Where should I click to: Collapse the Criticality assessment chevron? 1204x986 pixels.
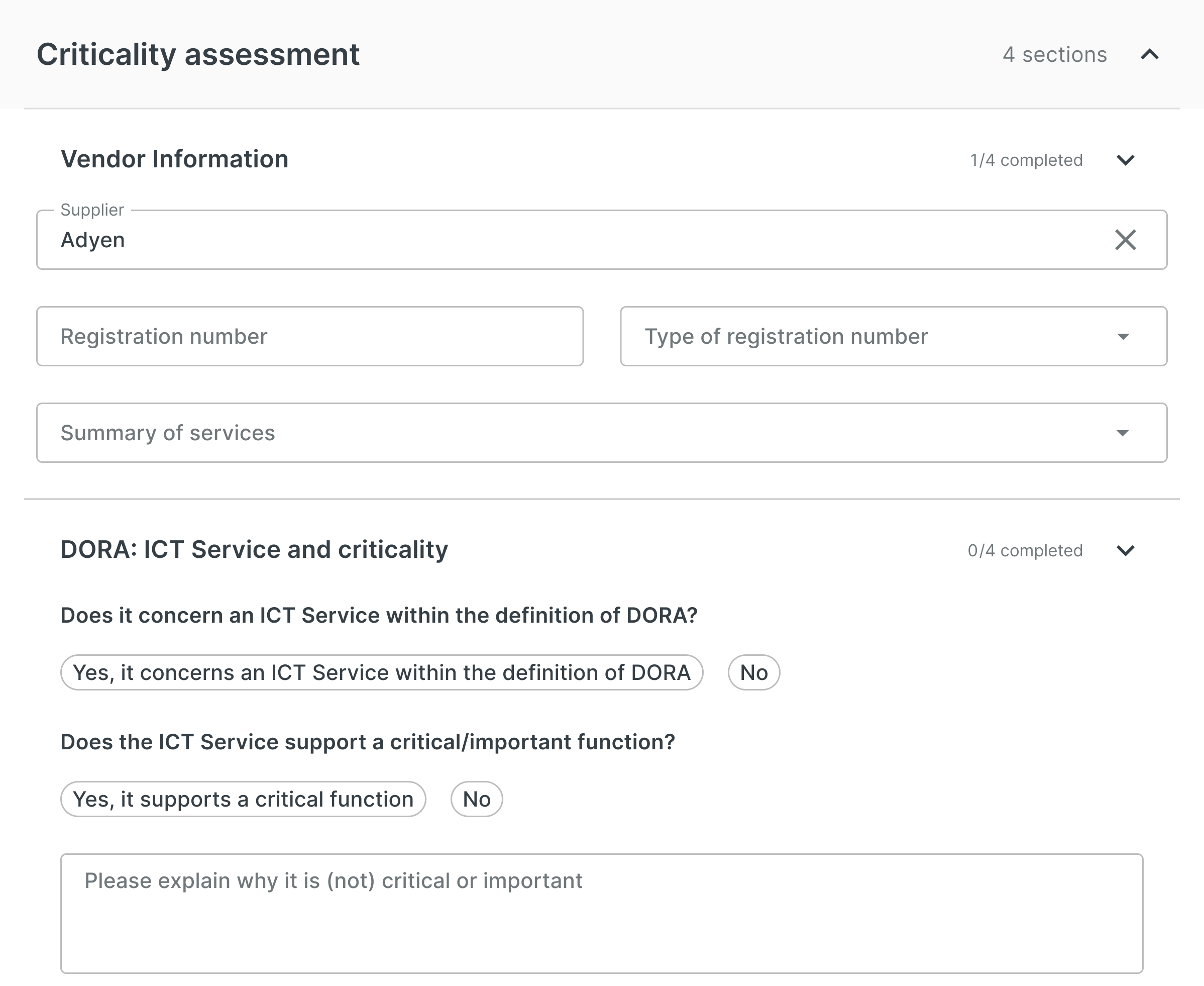[1150, 54]
